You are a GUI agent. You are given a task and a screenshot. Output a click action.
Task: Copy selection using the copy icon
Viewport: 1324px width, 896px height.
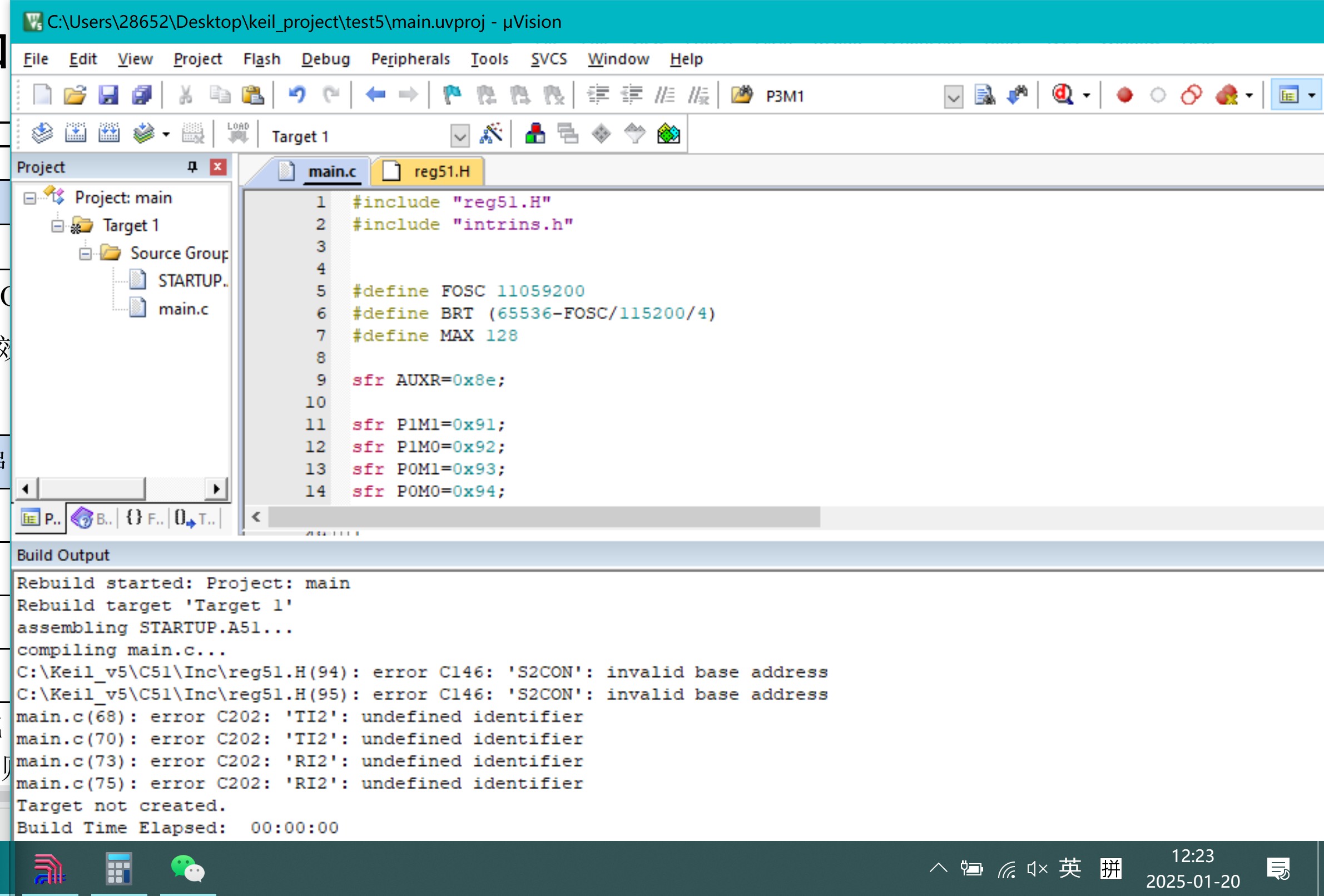(x=219, y=95)
